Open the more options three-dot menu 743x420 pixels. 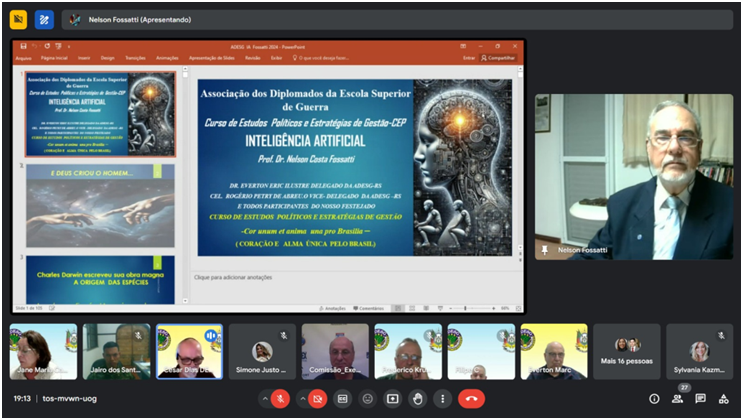[442, 399]
